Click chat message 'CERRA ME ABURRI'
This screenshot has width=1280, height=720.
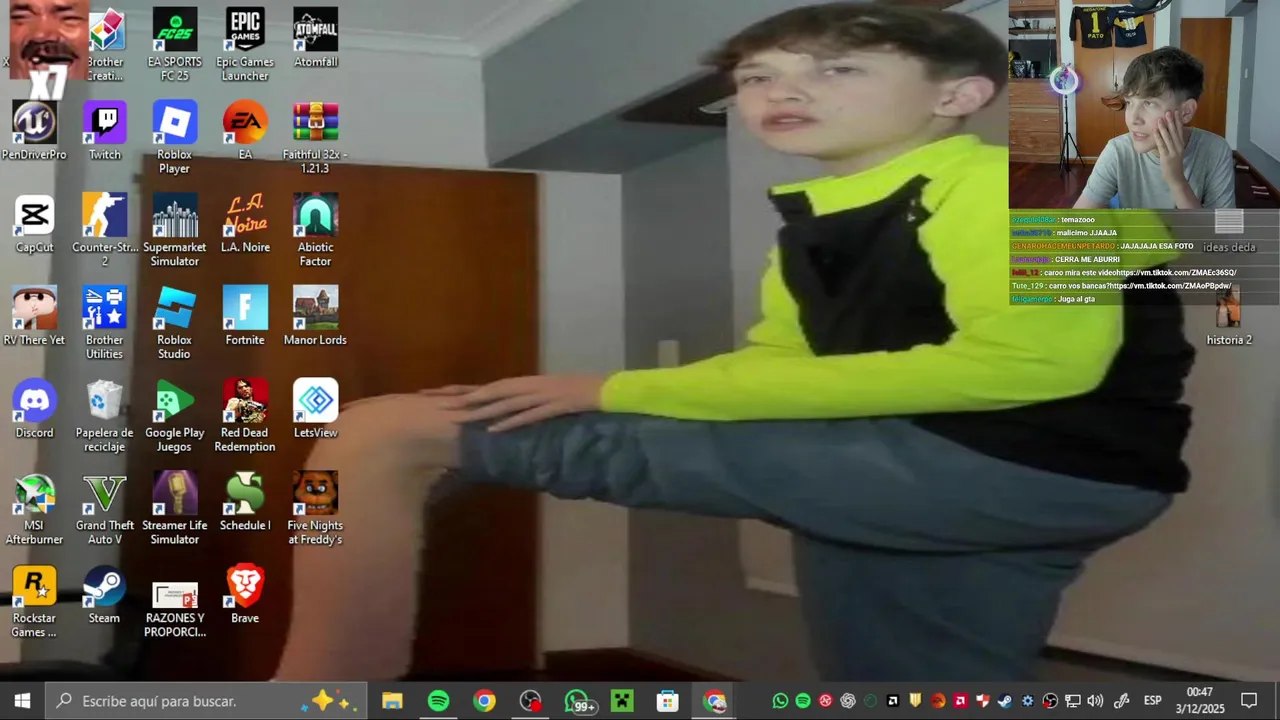point(1087,259)
